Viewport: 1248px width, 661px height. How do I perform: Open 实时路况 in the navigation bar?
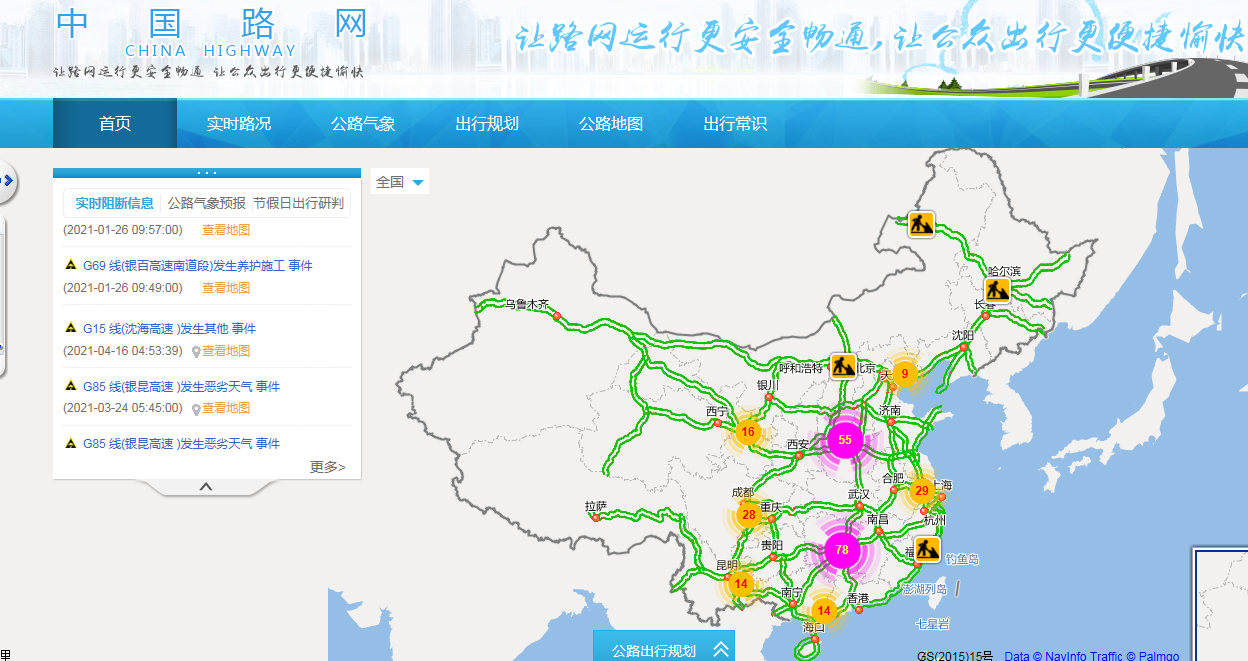pyautogui.click(x=239, y=124)
